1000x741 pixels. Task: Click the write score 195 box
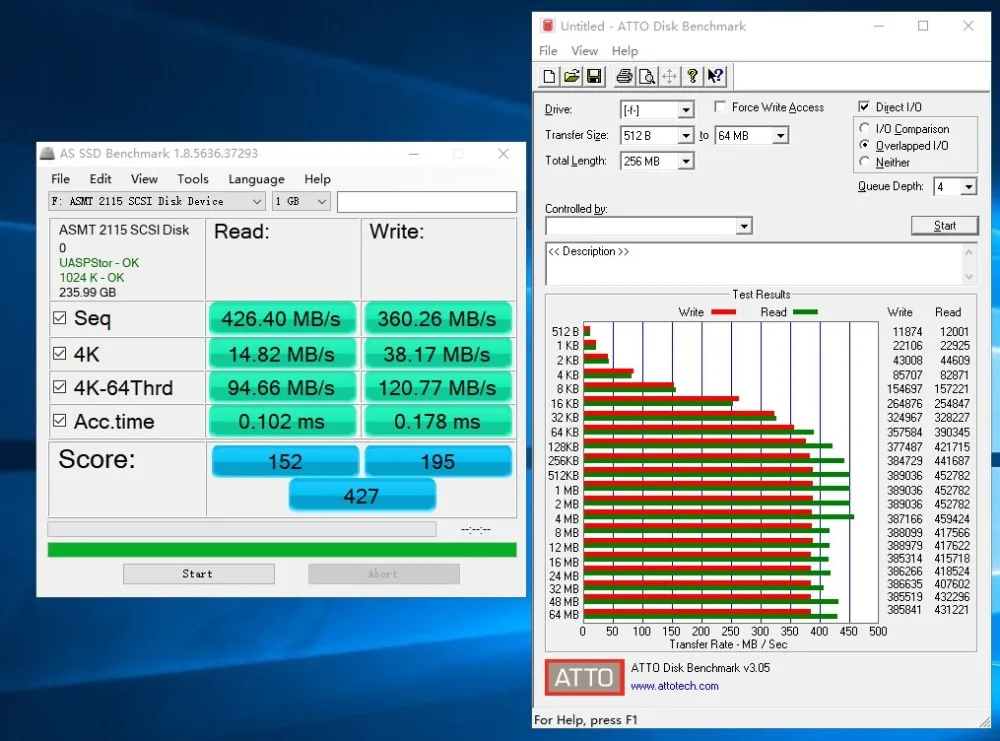(x=438, y=461)
